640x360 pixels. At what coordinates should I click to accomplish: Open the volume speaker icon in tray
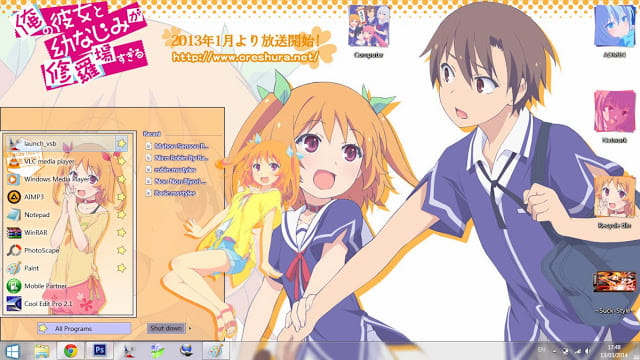[587, 351]
